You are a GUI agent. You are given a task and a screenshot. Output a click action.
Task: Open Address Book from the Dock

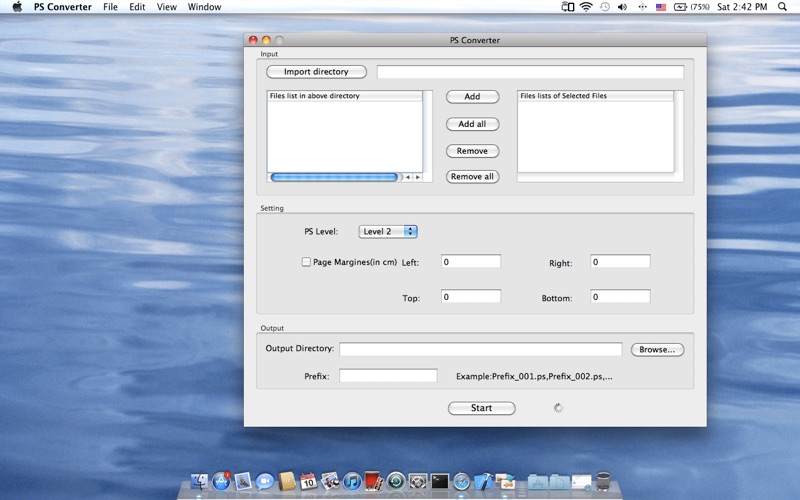coord(287,481)
